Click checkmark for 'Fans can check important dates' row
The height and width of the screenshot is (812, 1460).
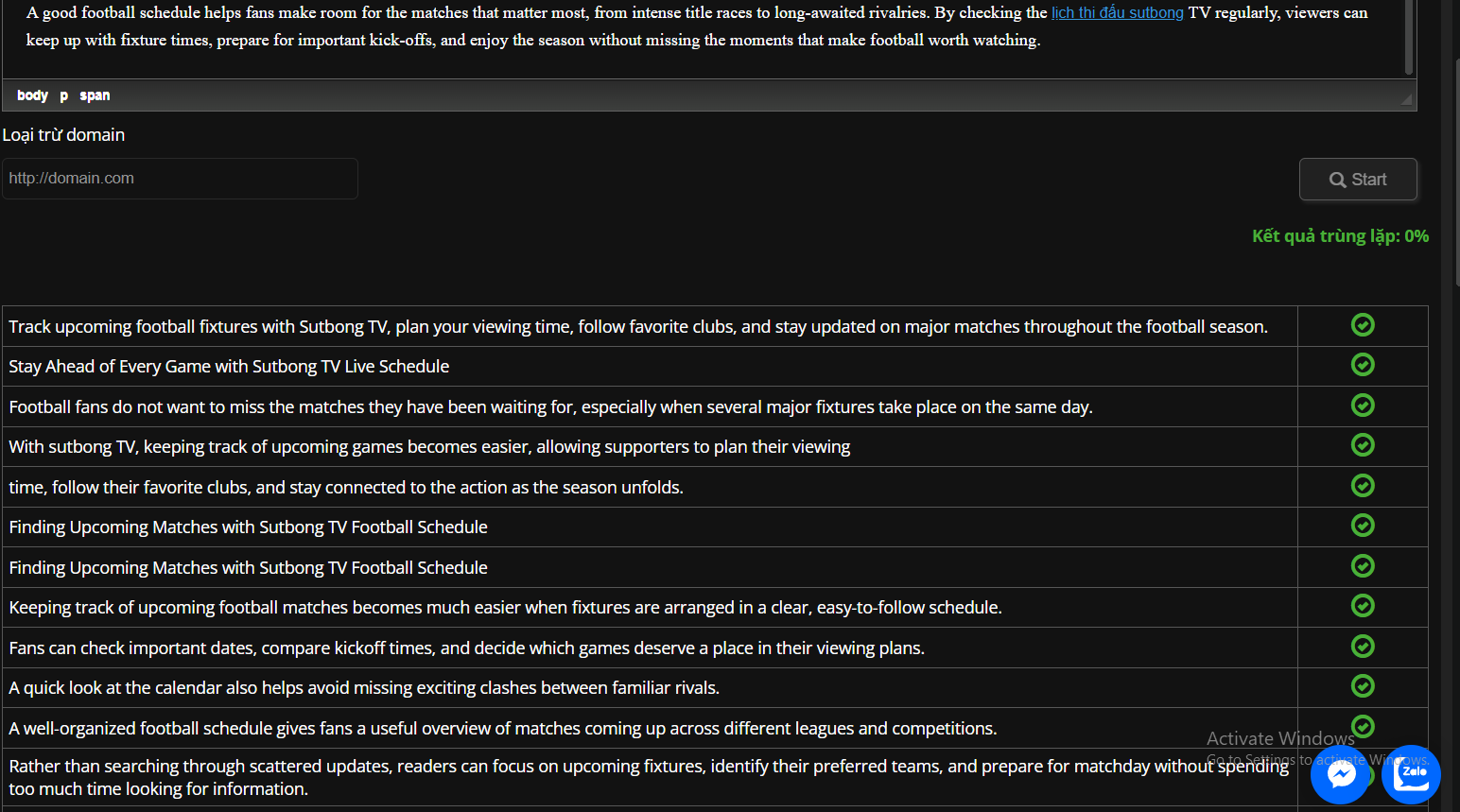[1363, 647]
